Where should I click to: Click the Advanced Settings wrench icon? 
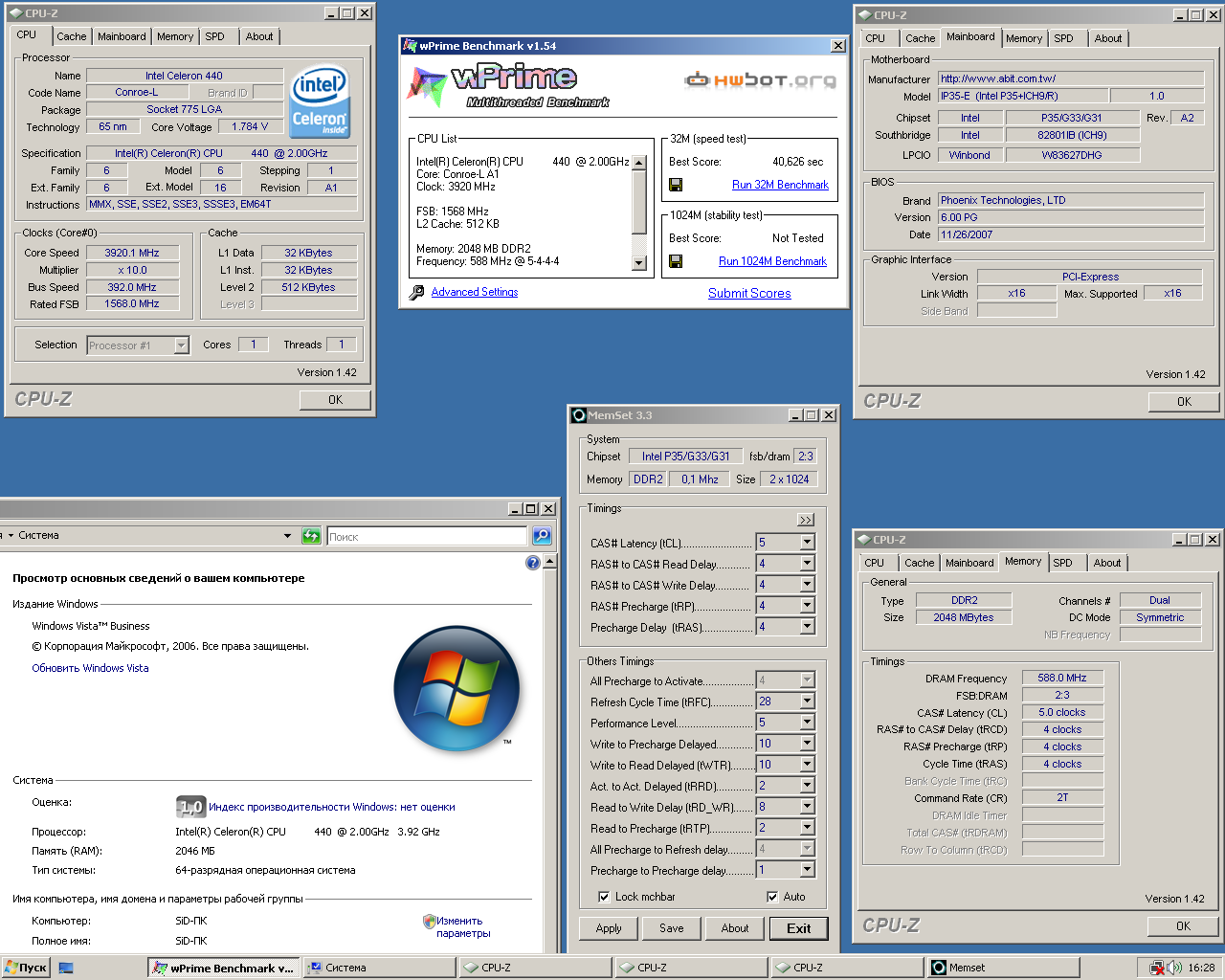click(x=416, y=293)
